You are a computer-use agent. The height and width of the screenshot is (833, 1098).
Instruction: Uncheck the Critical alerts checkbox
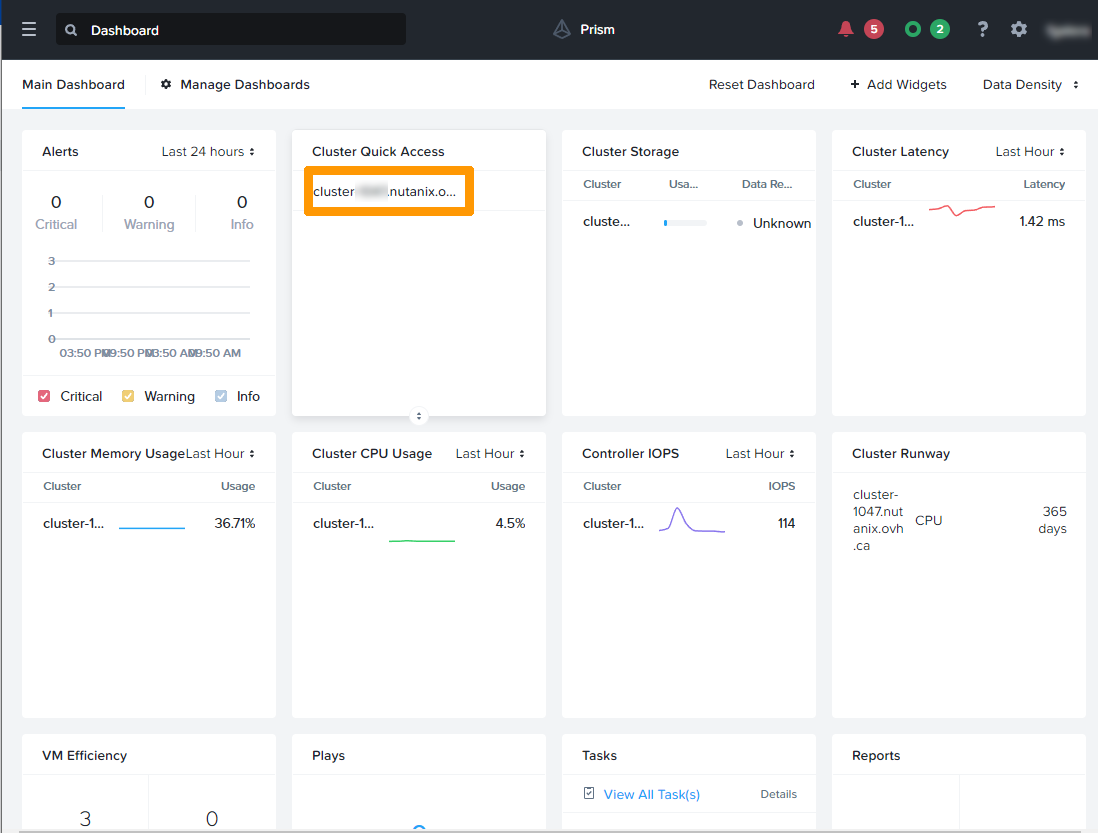[44, 396]
